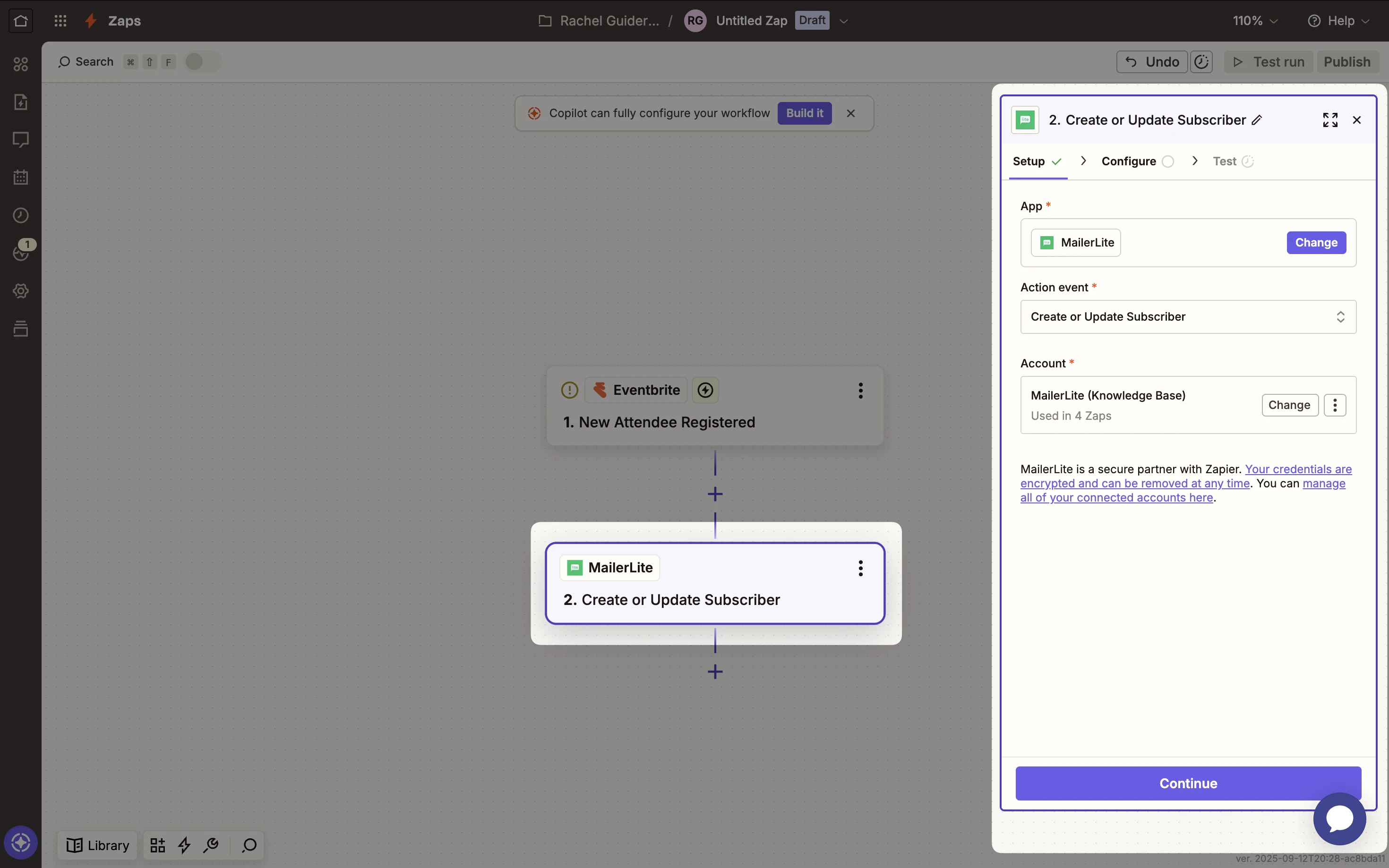Click the Draft status badge
The image size is (1389, 868).
tap(812, 20)
